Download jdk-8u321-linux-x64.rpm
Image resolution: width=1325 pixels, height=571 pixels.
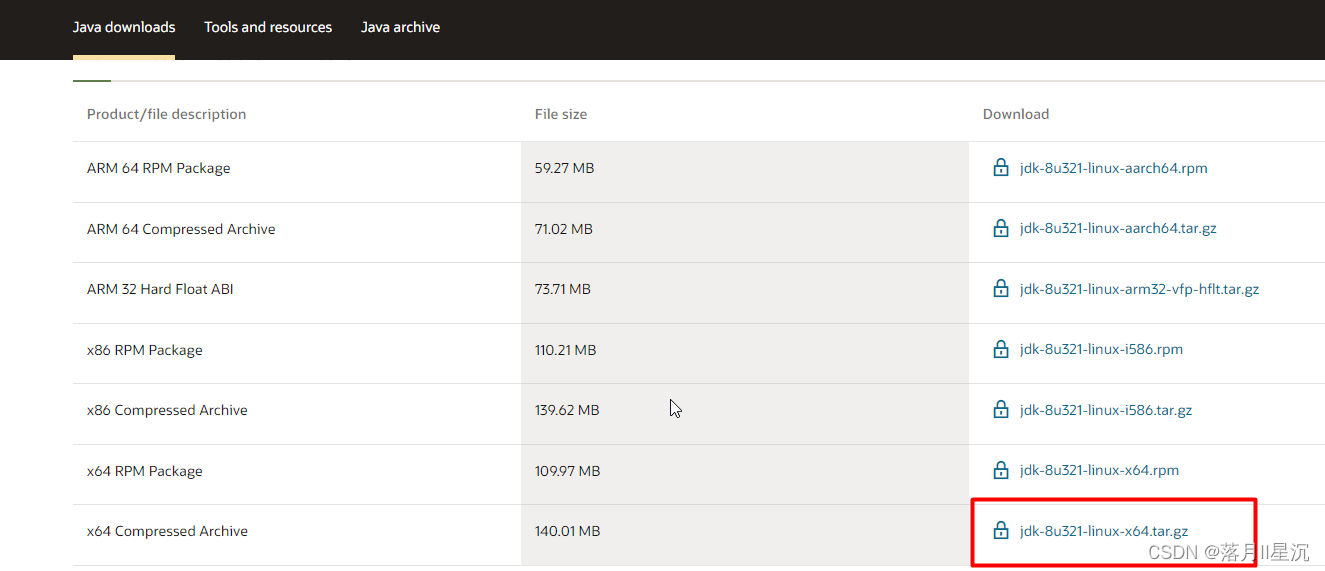(x=1099, y=470)
